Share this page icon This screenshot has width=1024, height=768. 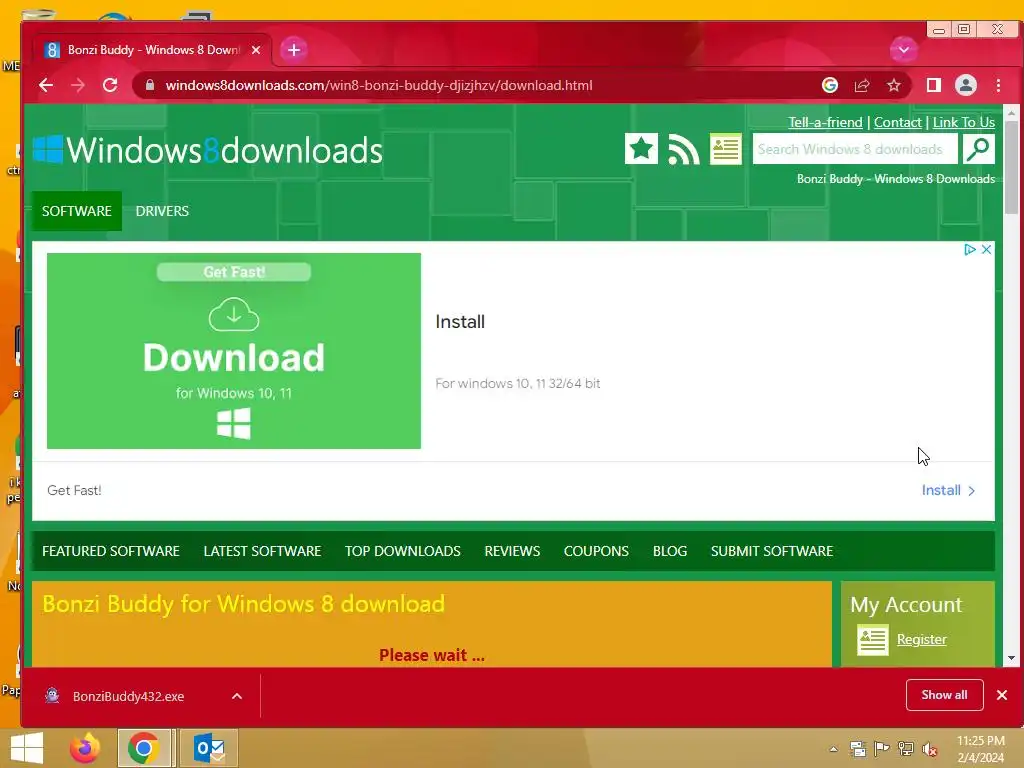tap(862, 86)
